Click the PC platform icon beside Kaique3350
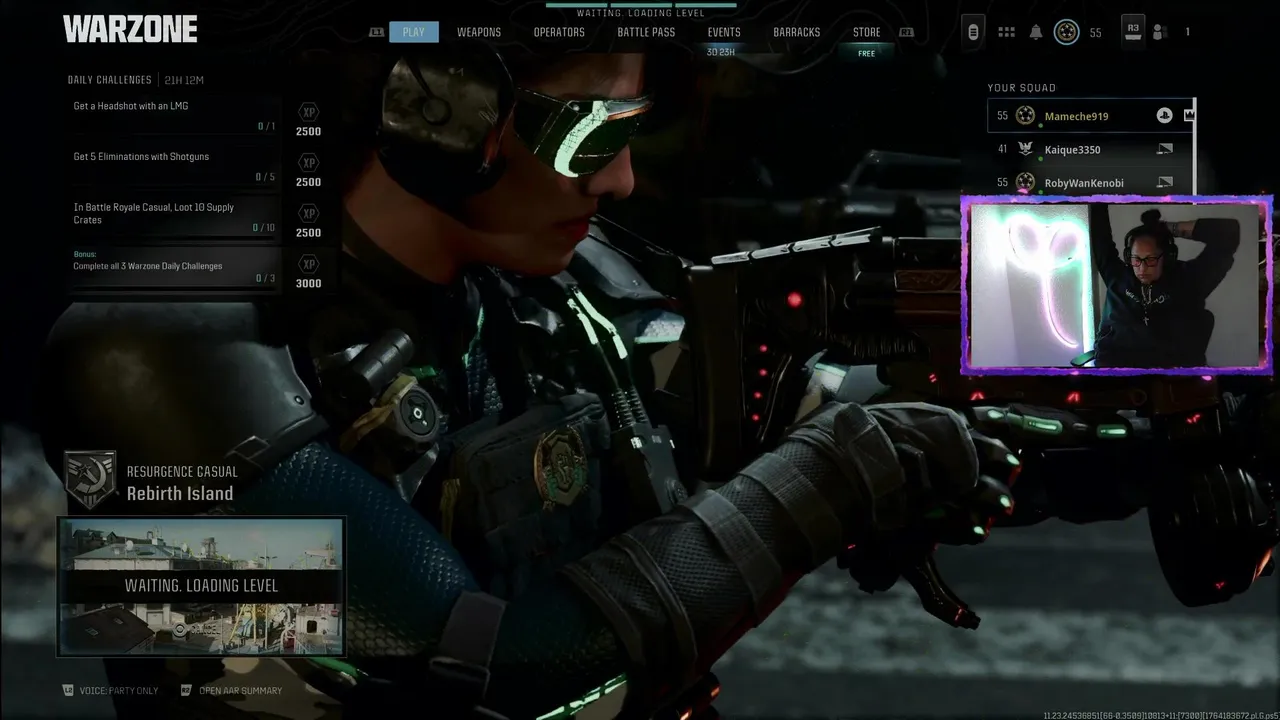 pos(1164,149)
